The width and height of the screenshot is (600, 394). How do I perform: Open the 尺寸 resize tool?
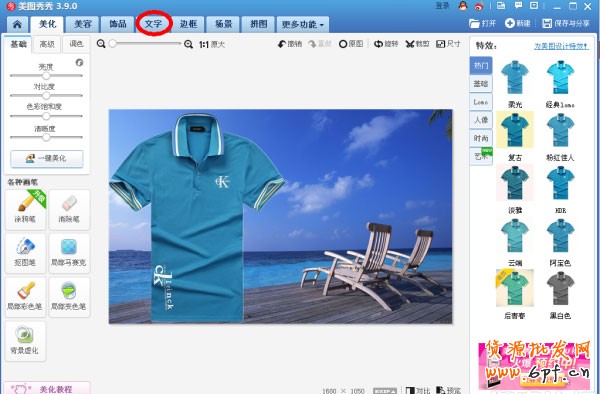point(448,44)
